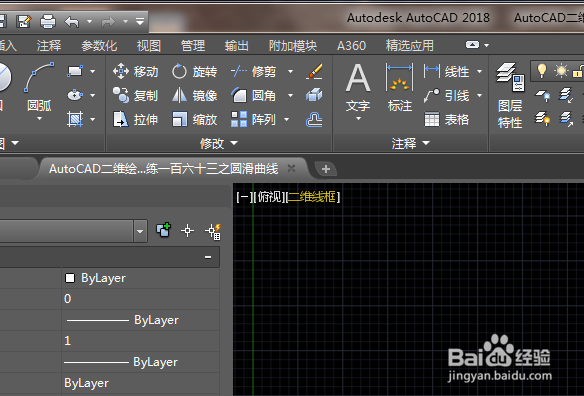The image size is (584, 396).
Task: Open the 阵列 array dropdown arrow
Action: [x=286, y=120]
